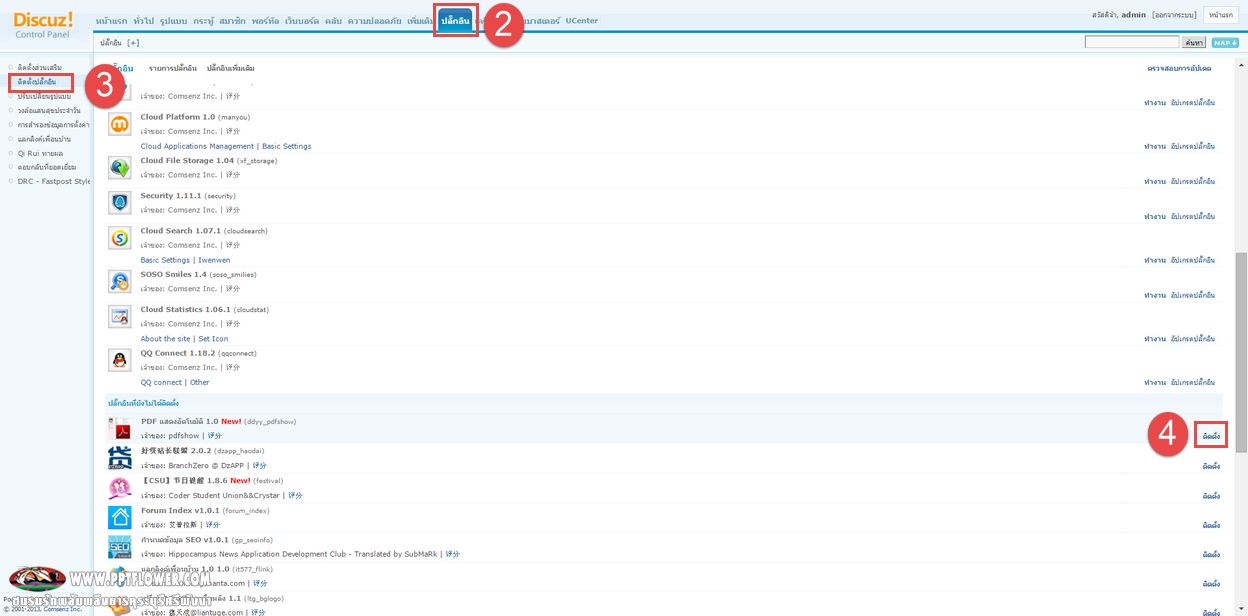The image size is (1248, 616).
Task: Click ติดตั้ง for the dzapp_haodai plugin
Action: [x=1211, y=466]
